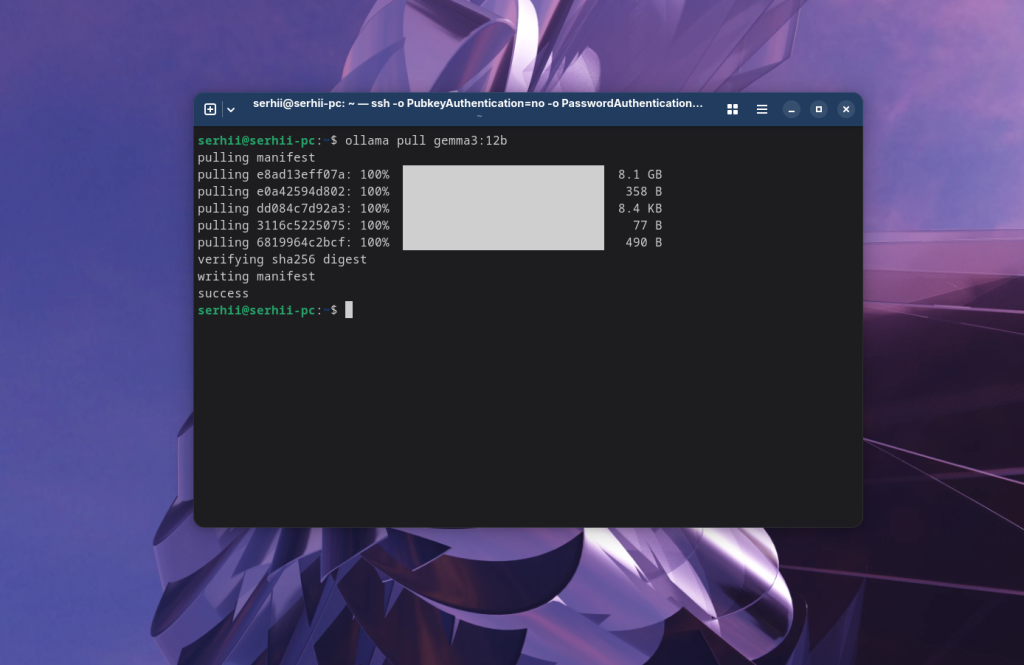Click the "pulling manifest" line
Image resolution: width=1024 pixels, height=665 pixels.
[256, 157]
